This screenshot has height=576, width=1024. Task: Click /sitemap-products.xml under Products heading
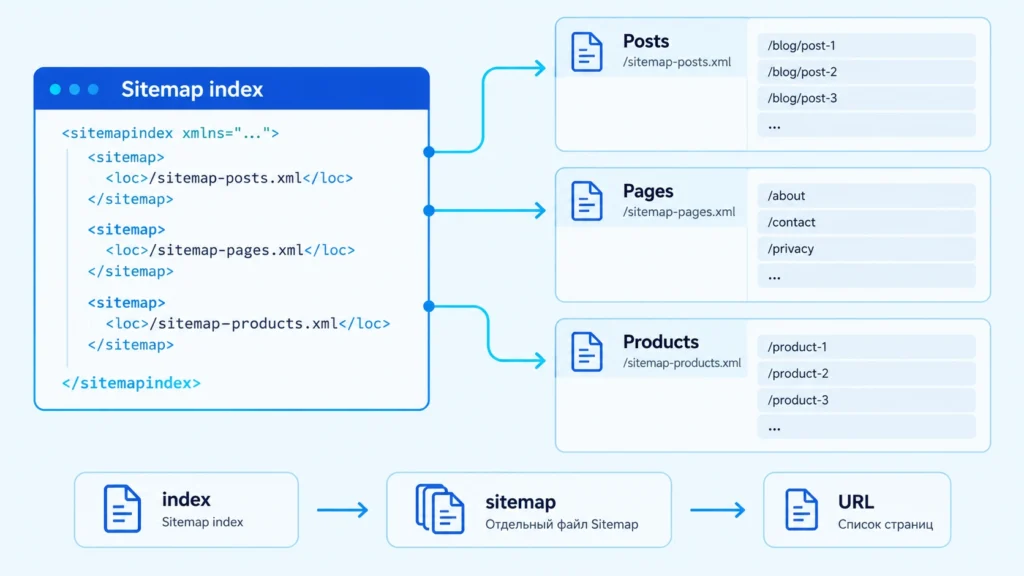[x=682, y=362]
